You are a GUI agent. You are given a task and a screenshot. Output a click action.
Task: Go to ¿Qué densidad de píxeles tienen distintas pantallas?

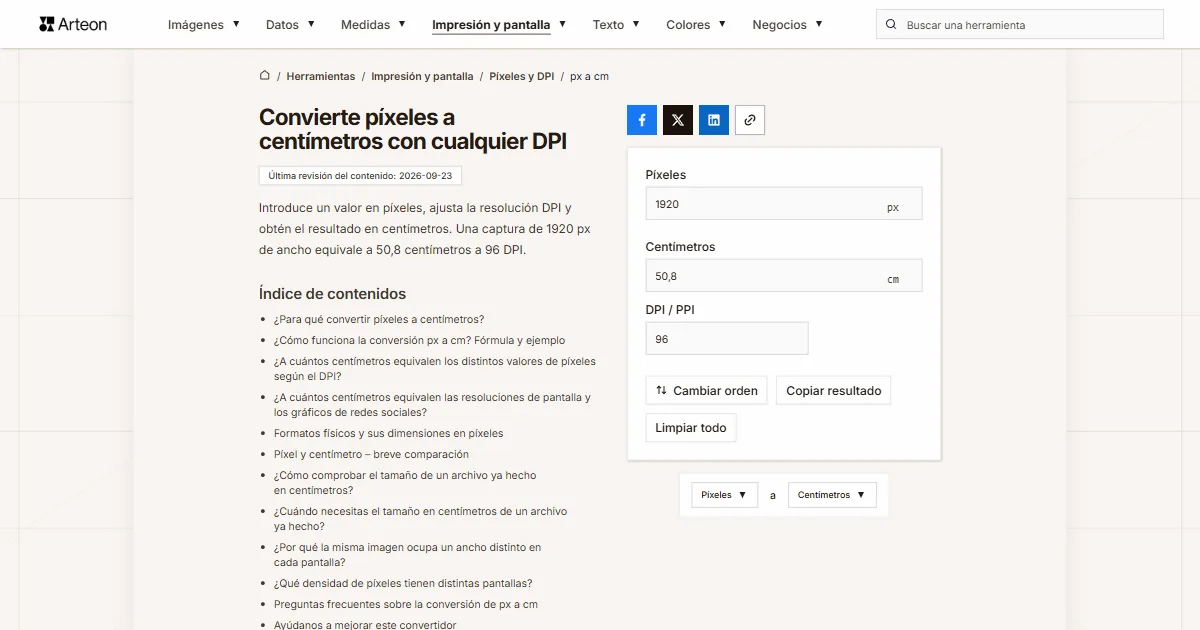(x=403, y=583)
